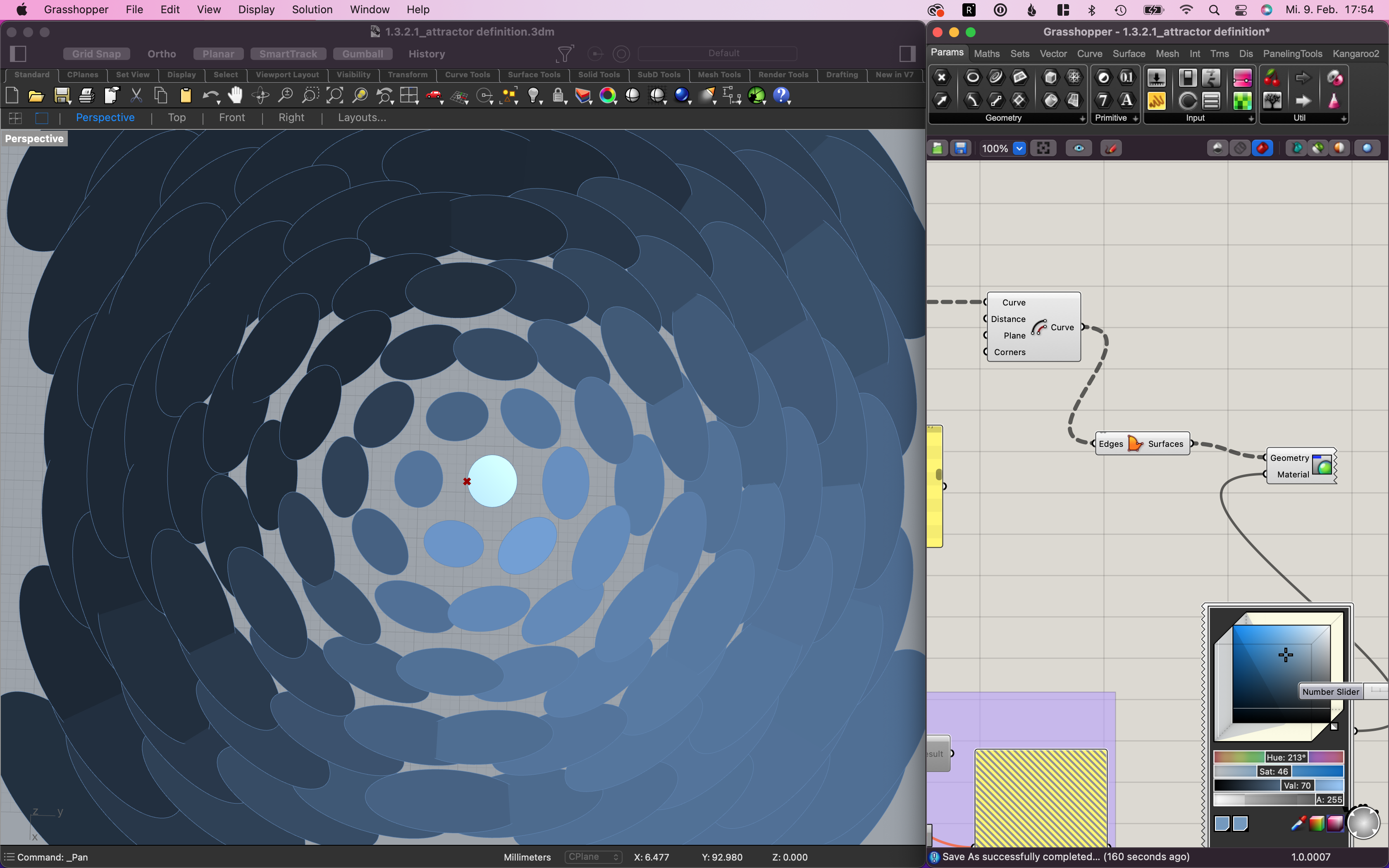
Task: Switch to the Top viewport
Action: (x=177, y=118)
